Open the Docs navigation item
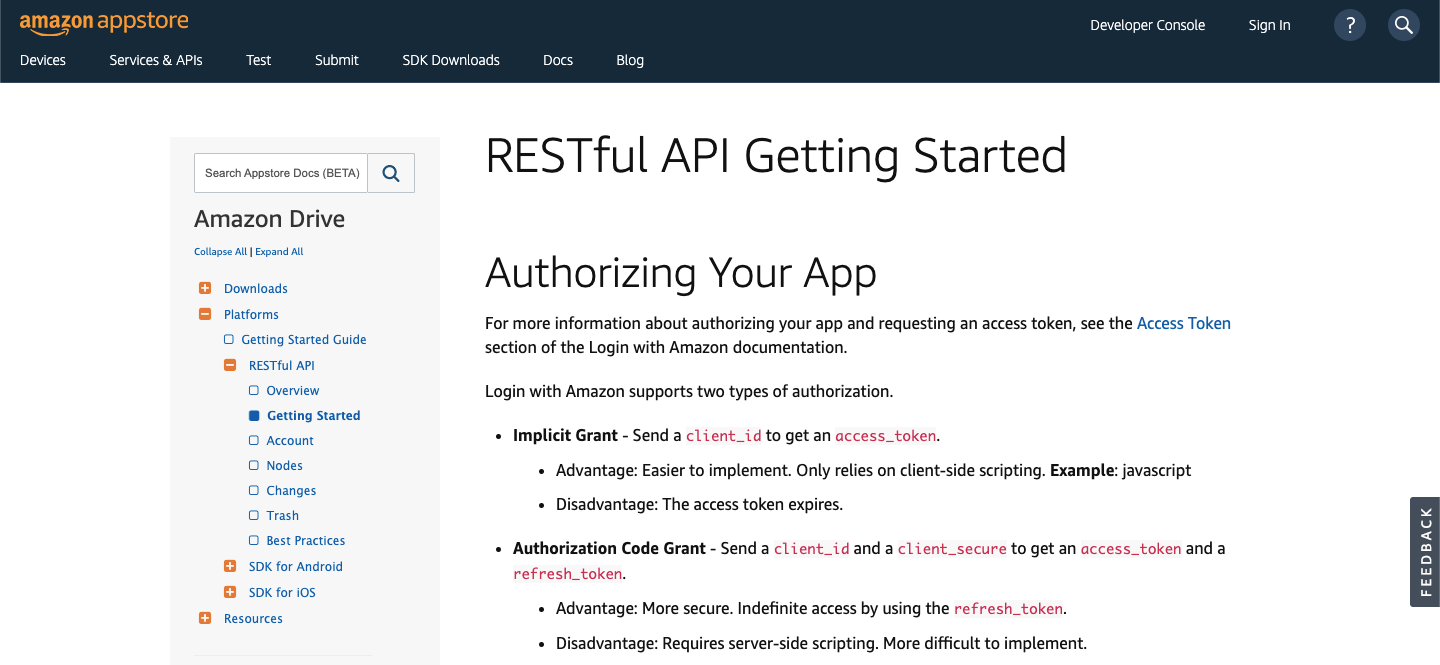The width and height of the screenshot is (1440, 665). click(x=557, y=60)
